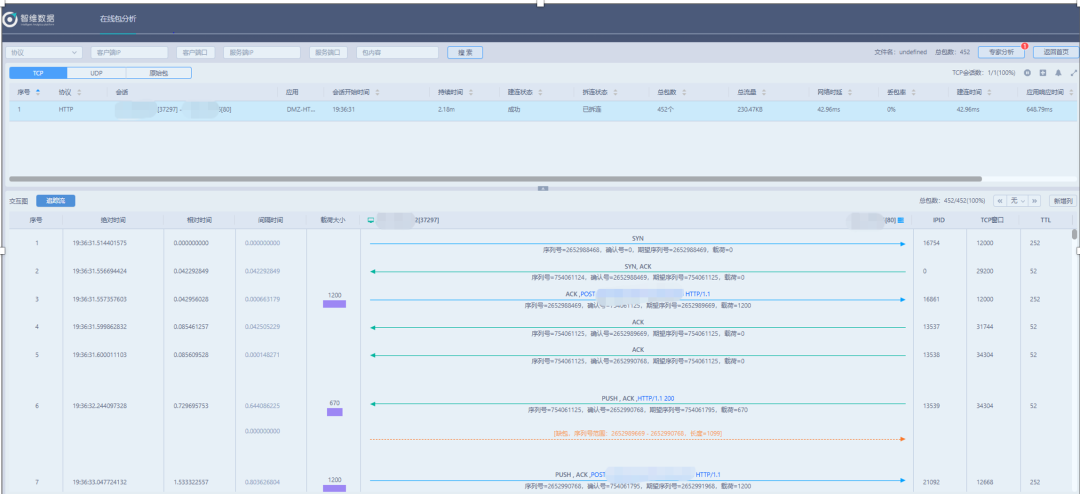Click the 返回首页 button
Image resolution: width=1080 pixels, height=494 pixels.
(1055, 52)
